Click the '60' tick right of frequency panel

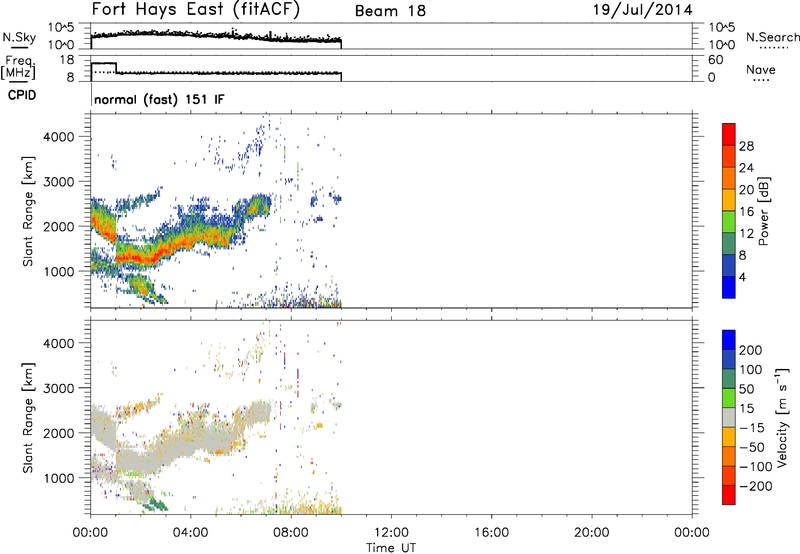click(x=716, y=60)
